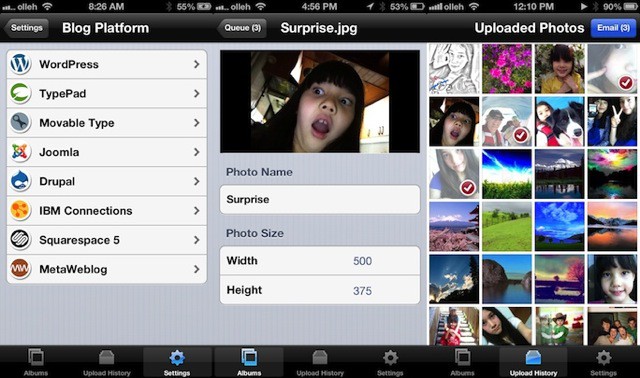Viewport: 640px width, 378px height.
Task: Edit the Photo Name field containing Surprise
Action: coord(320,199)
